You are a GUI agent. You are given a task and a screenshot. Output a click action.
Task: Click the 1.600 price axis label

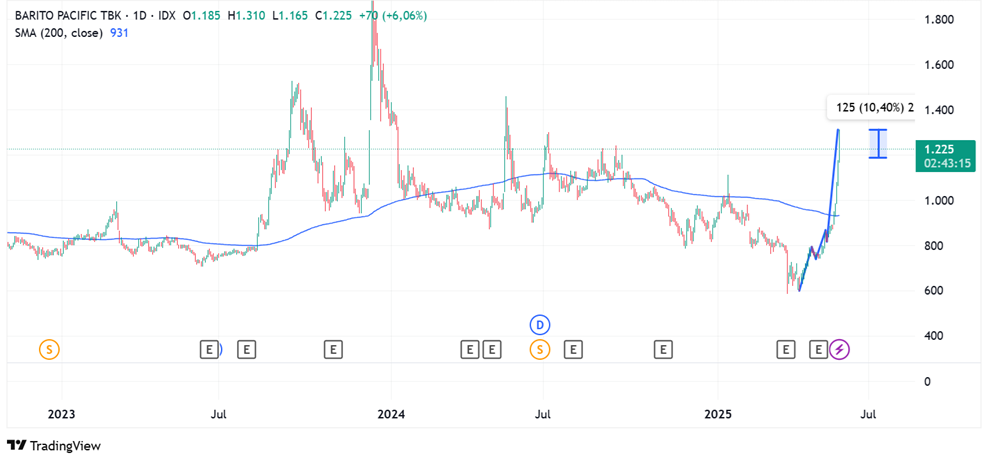pos(940,65)
